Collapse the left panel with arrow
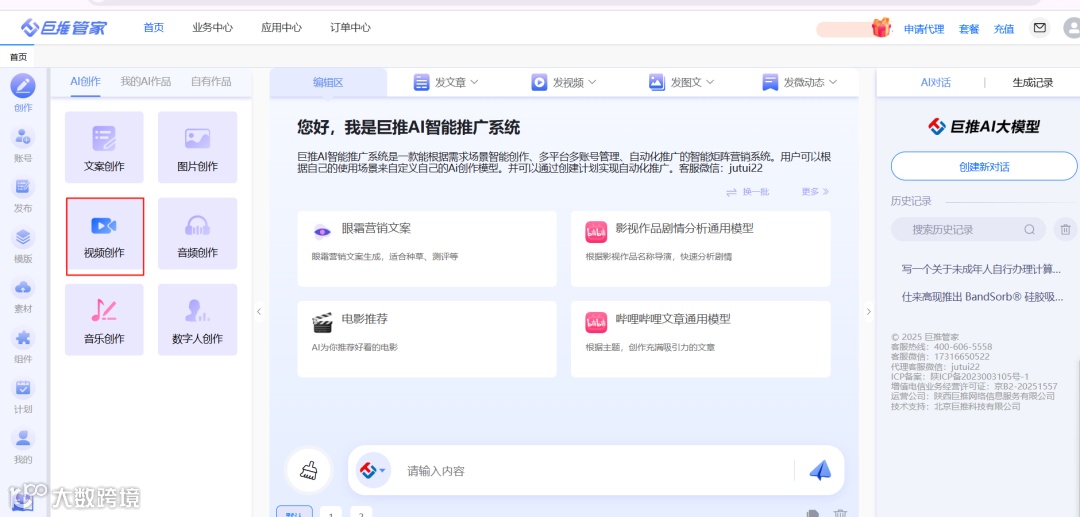 259,311
